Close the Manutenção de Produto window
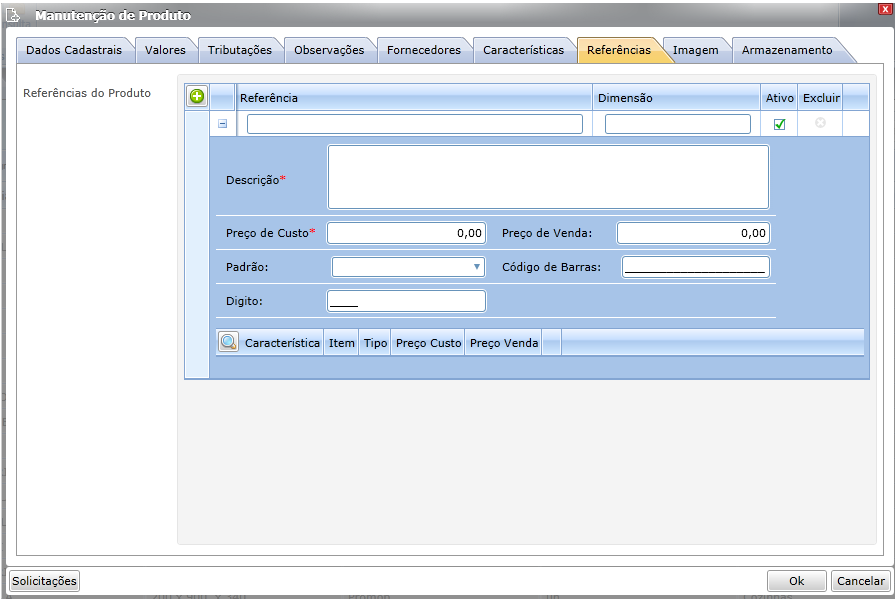Image resolution: width=895 pixels, height=599 pixels. 885,9
